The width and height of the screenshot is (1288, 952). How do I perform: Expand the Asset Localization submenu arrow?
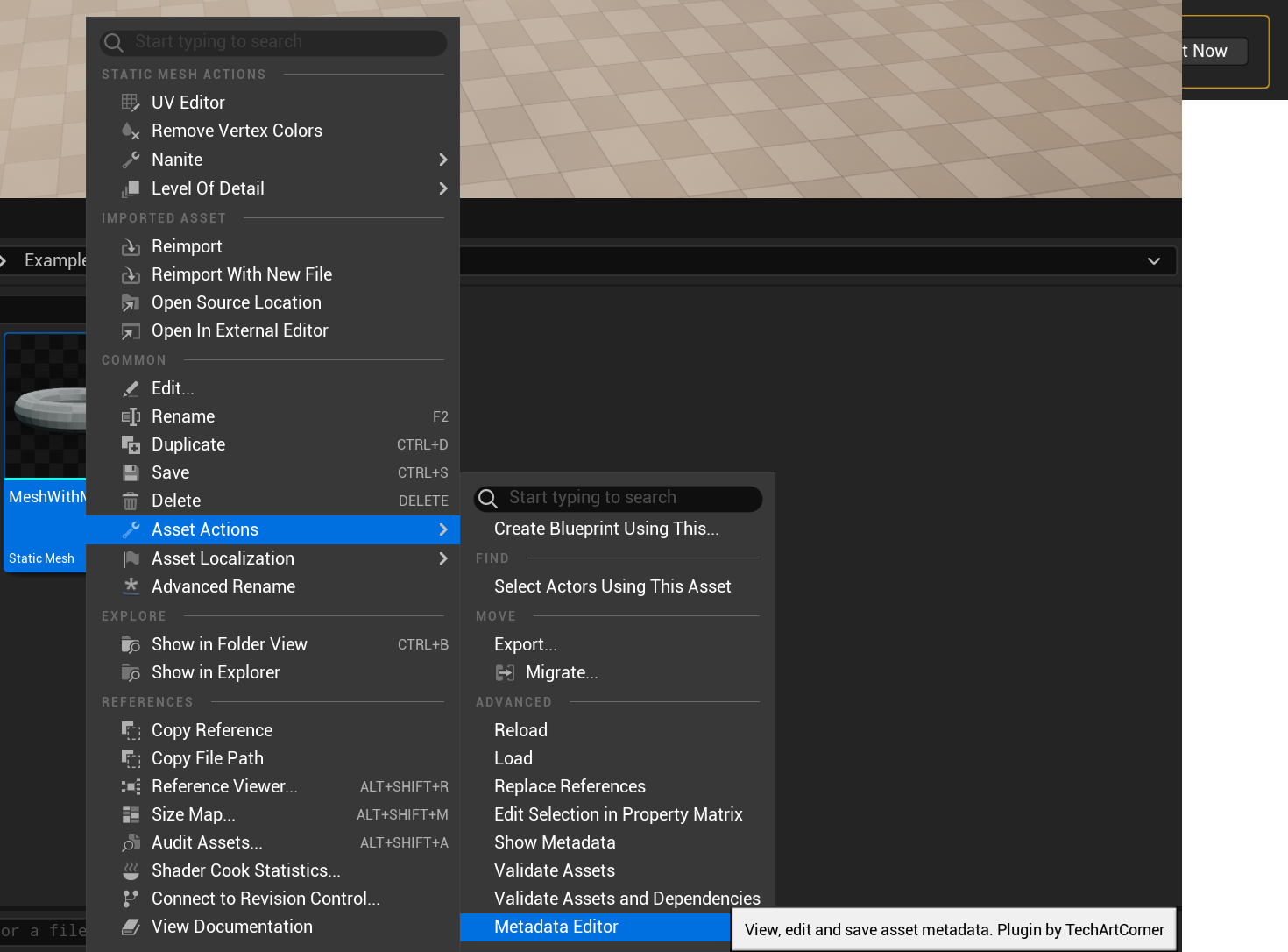442,558
